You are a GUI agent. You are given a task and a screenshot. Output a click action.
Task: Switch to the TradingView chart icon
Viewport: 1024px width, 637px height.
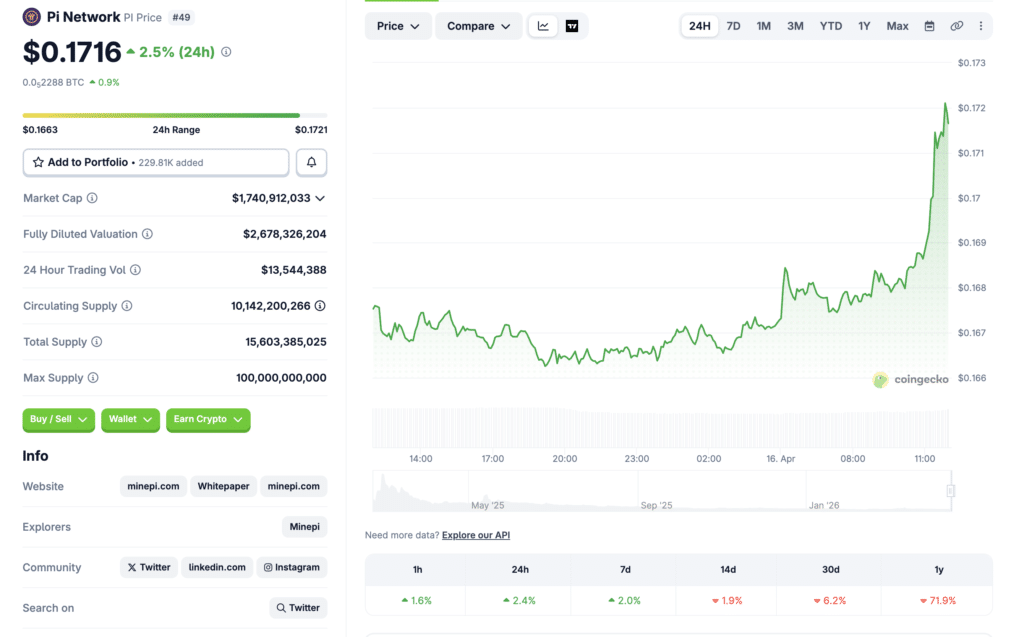(x=572, y=26)
